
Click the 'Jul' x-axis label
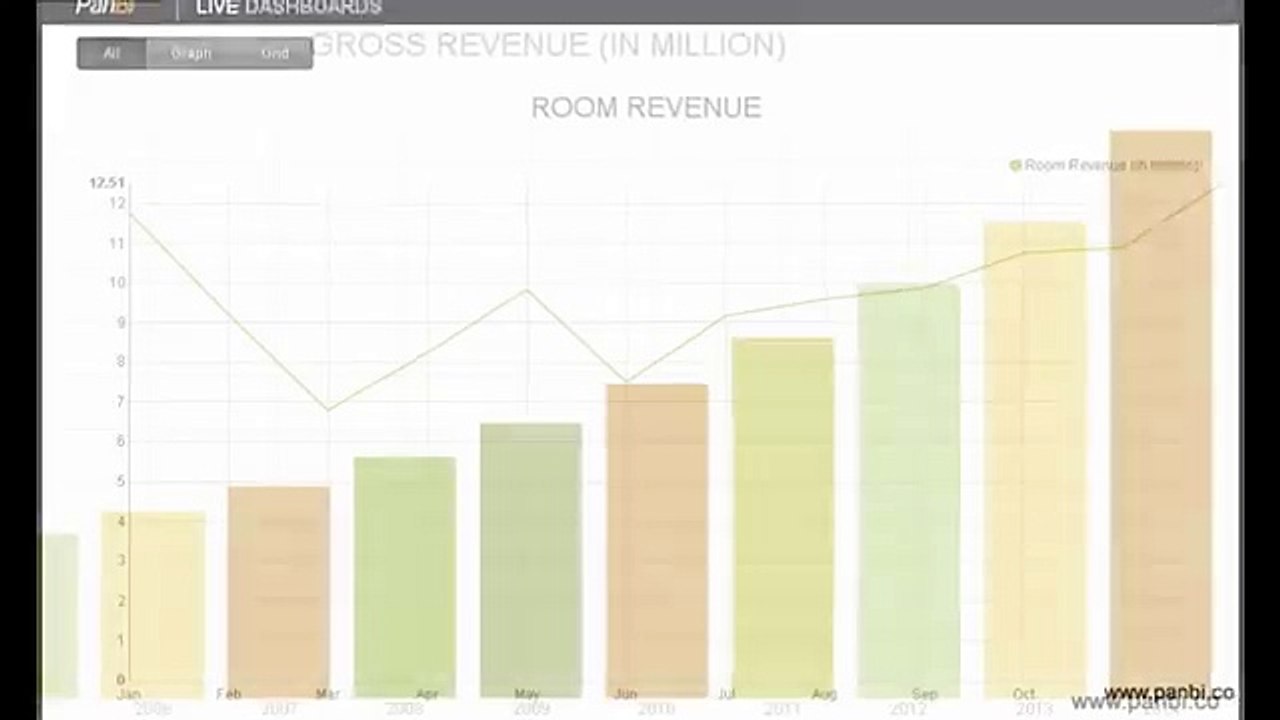click(726, 693)
